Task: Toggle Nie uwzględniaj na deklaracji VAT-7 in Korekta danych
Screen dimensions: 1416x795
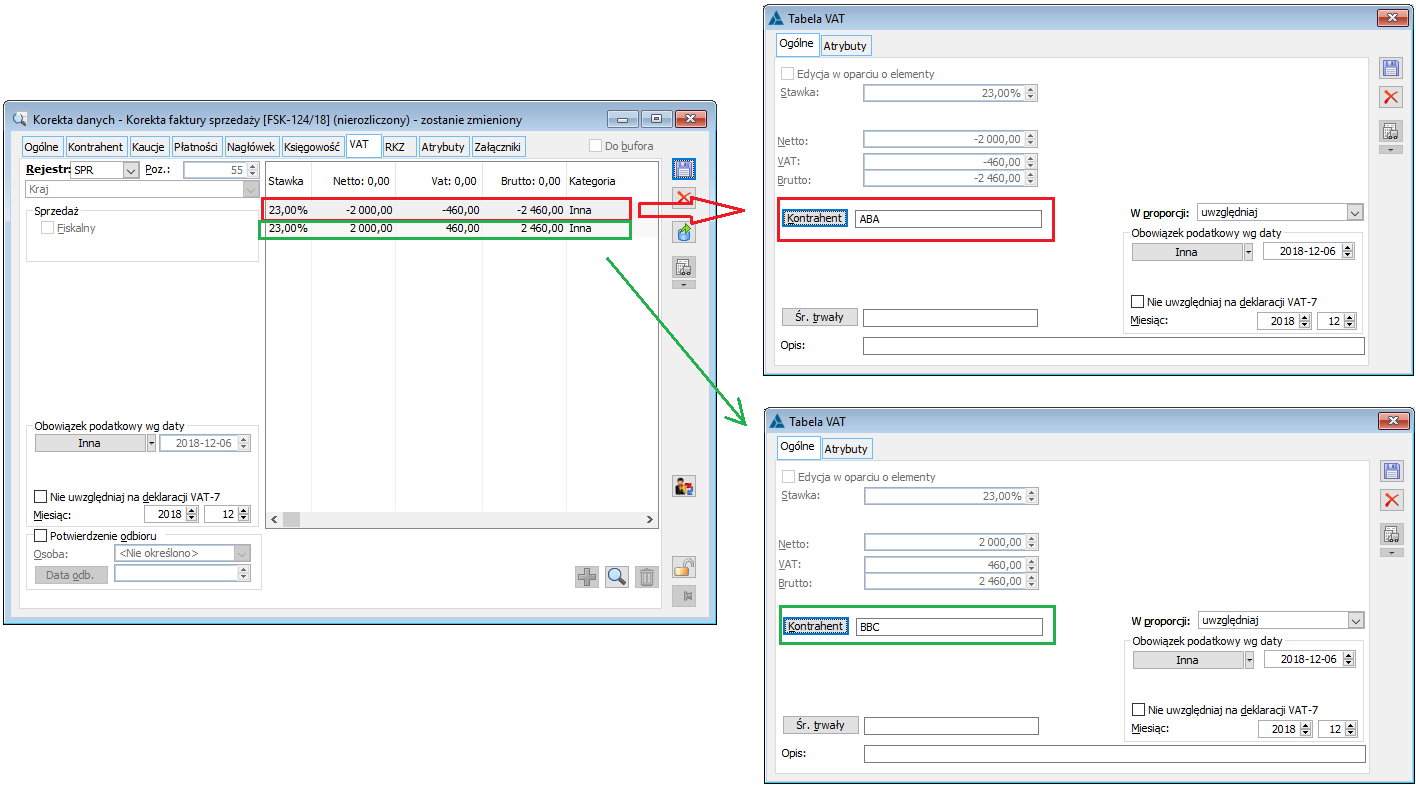Action: 40,496
